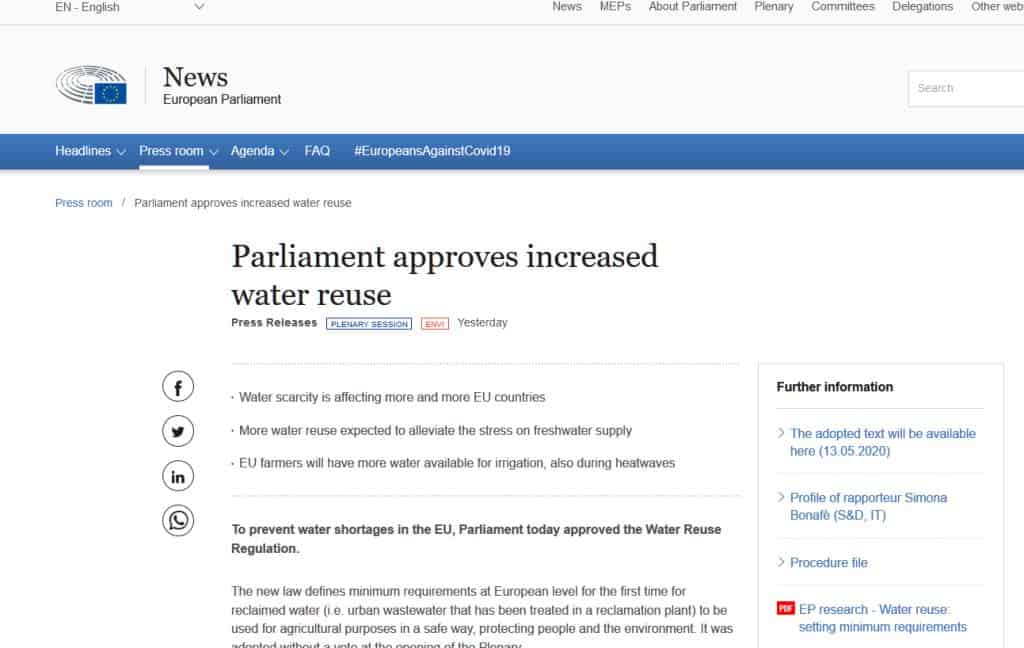Click the European Parliament logo

click(92, 86)
